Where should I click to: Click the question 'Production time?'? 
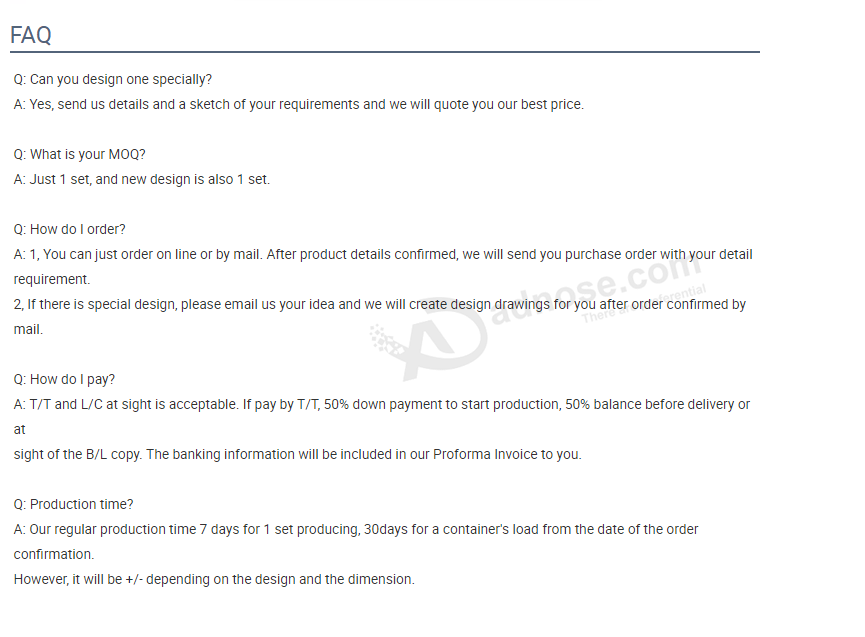point(73,504)
